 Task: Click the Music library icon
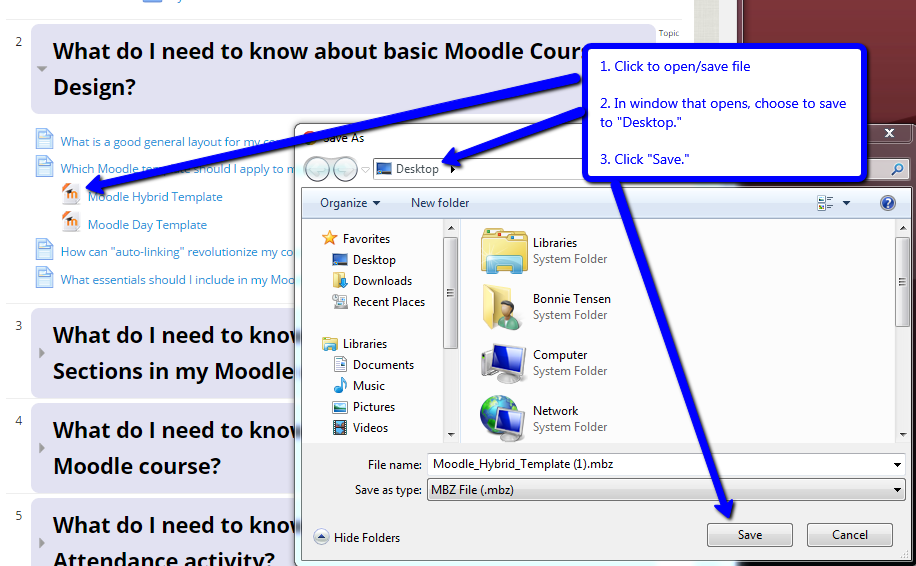(339, 386)
